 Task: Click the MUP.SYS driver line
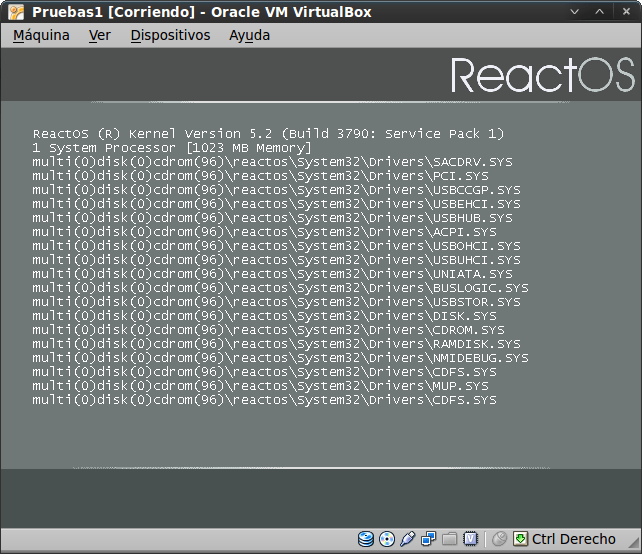click(x=261, y=386)
